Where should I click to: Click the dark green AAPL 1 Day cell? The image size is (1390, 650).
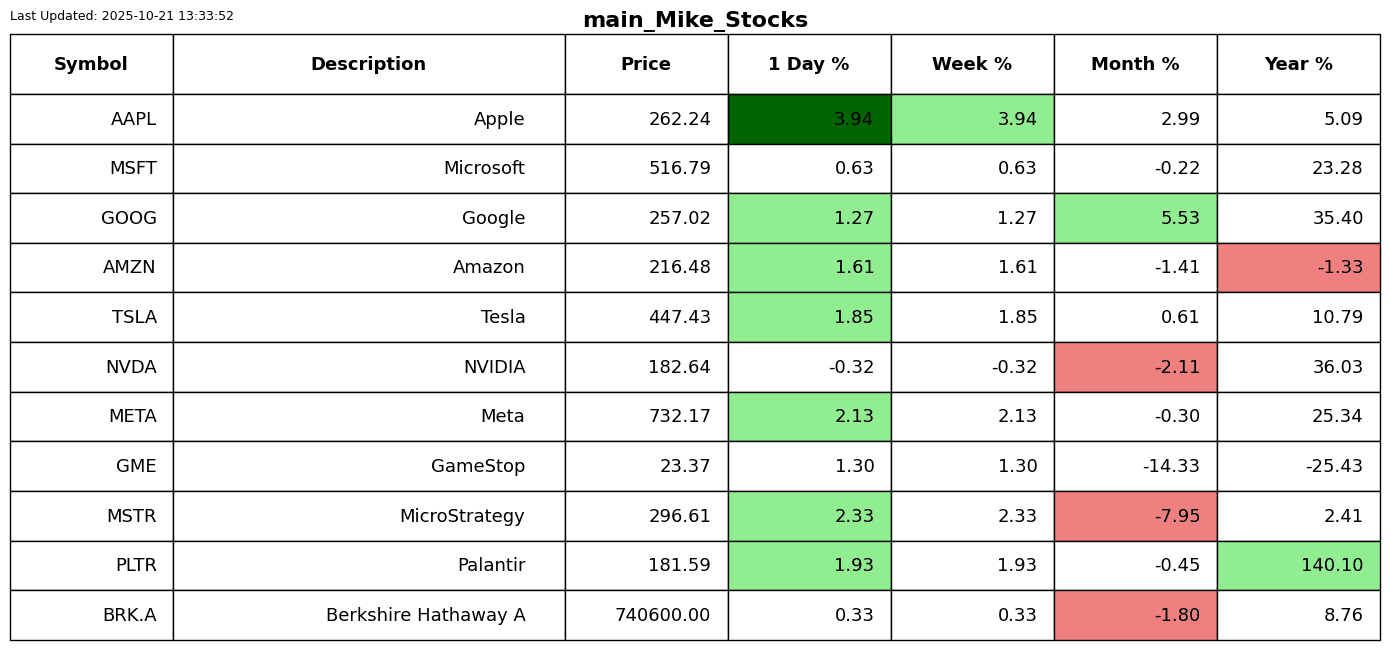point(809,119)
